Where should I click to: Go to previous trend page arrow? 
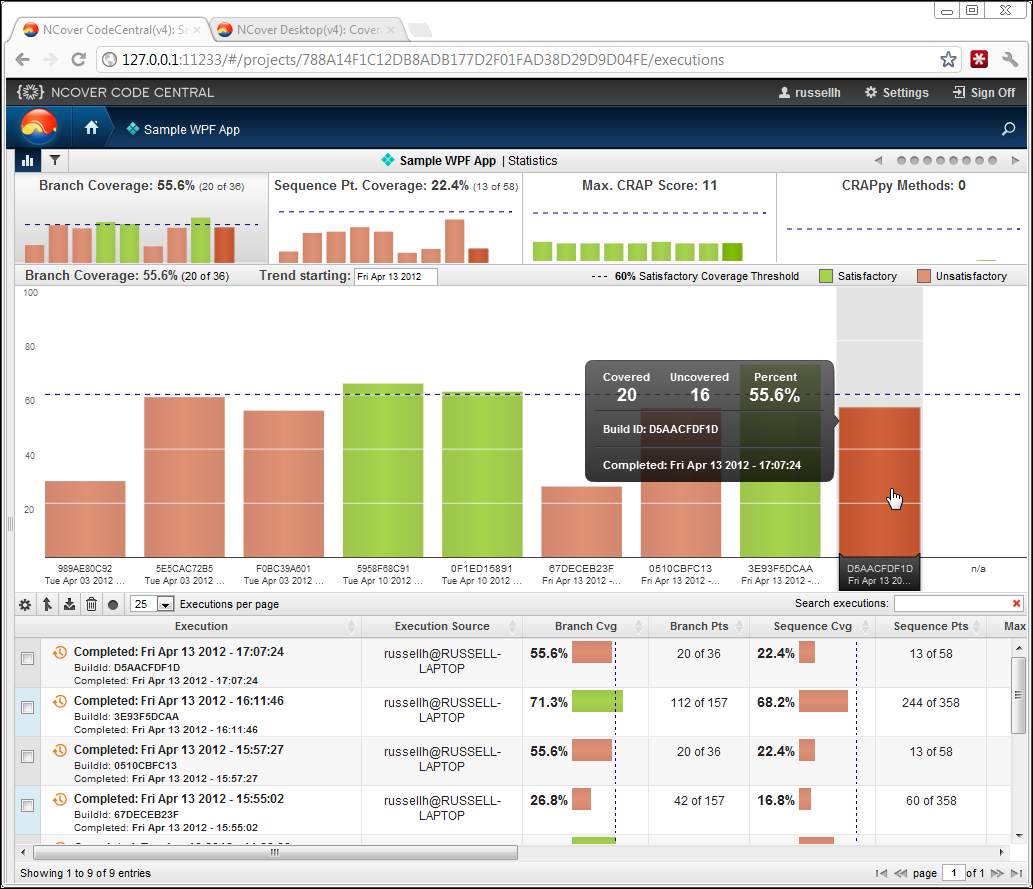coord(878,160)
